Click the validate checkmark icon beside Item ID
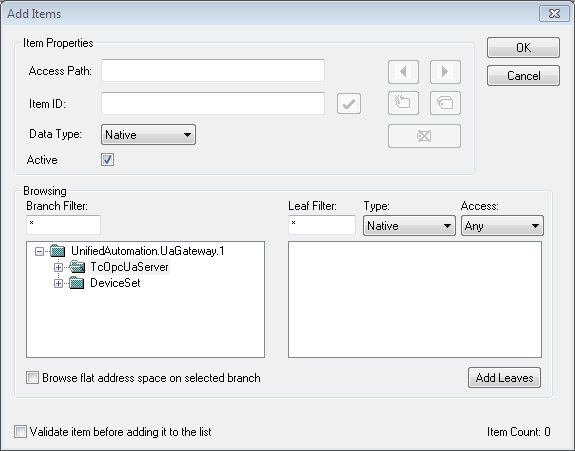The height and width of the screenshot is (451, 575). 348,104
